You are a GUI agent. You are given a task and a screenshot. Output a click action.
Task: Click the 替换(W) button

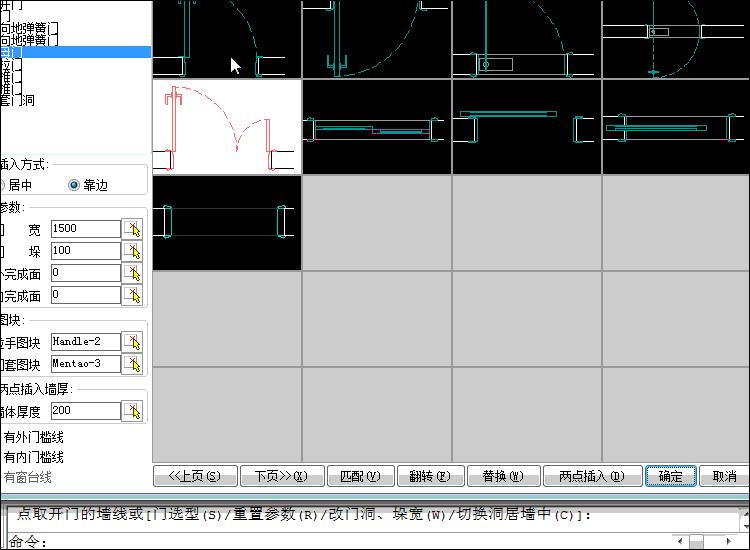point(500,476)
